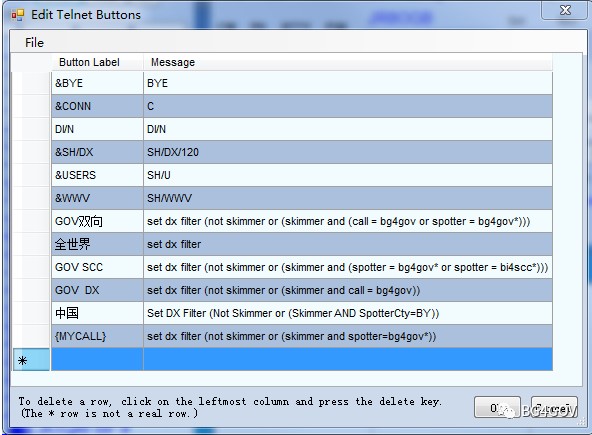Click the empty message cell in new row
This screenshot has height=435, width=592.
point(348,359)
